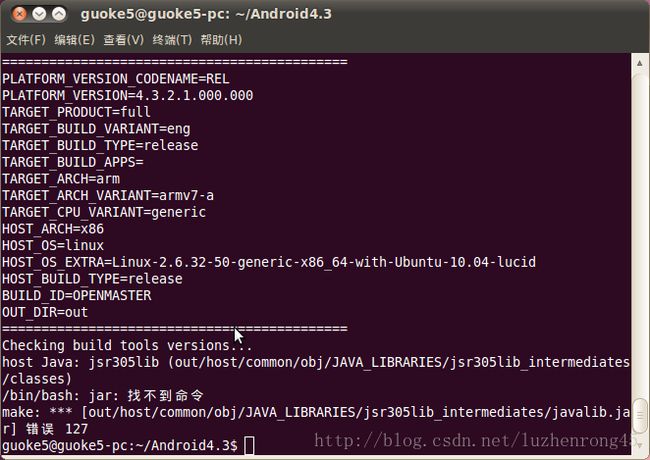
Task: Click the cursor block at the shell prompt
Action: 249,445
